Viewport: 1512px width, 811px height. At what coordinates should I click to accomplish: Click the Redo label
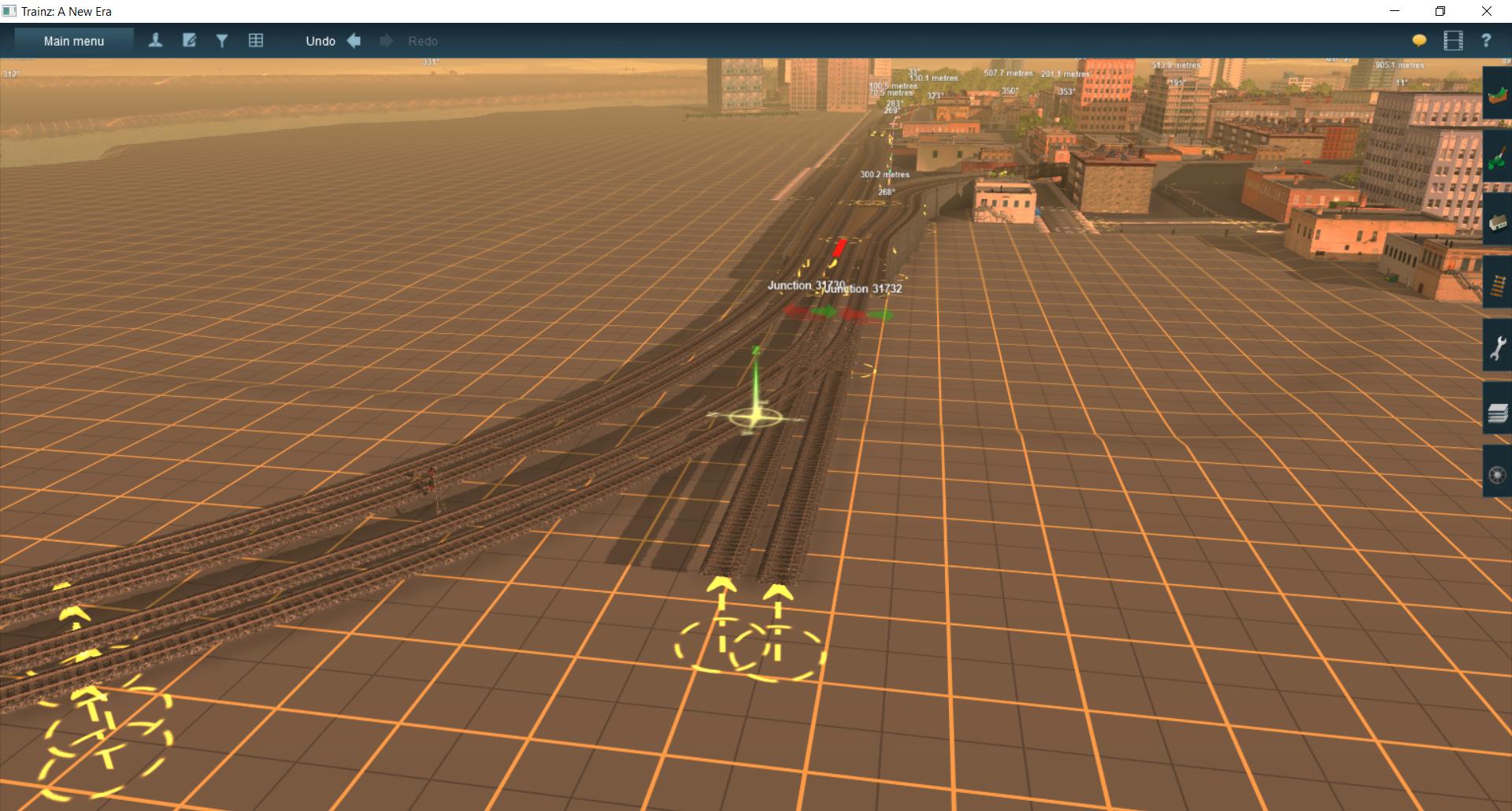coord(423,41)
